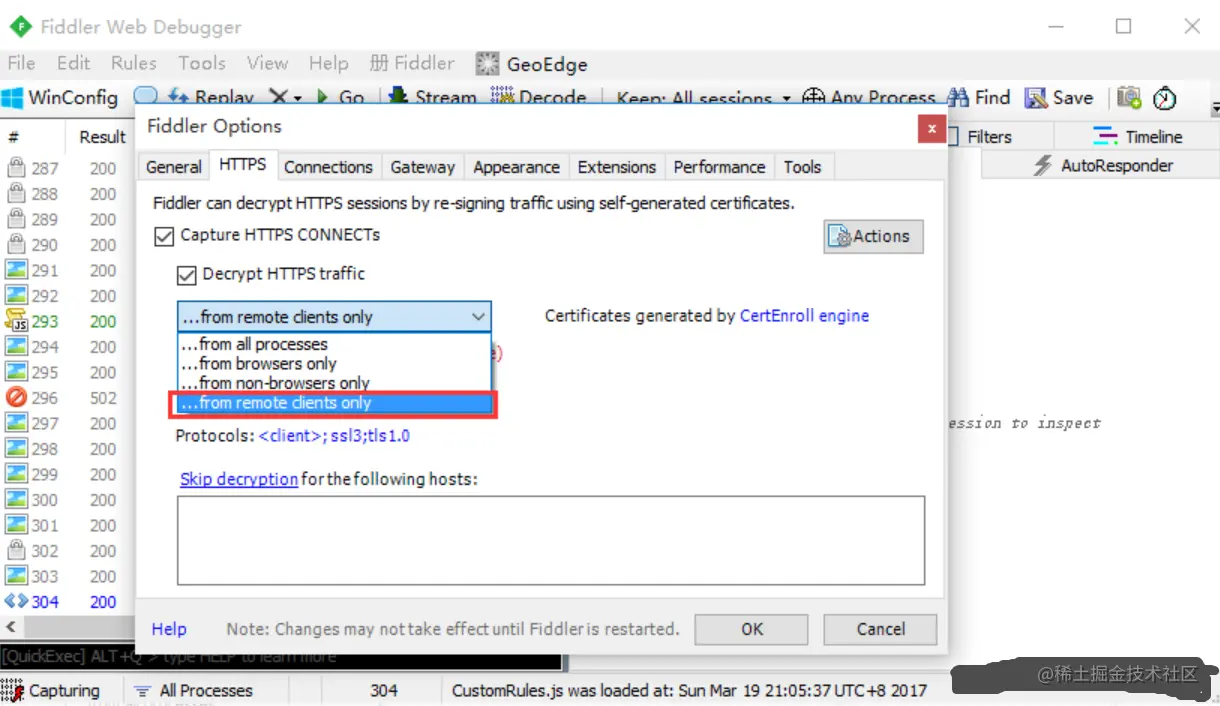The height and width of the screenshot is (706, 1220).
Task: Replay sessions via the Replay toolbar button
Action: click(x=212, y=98)
